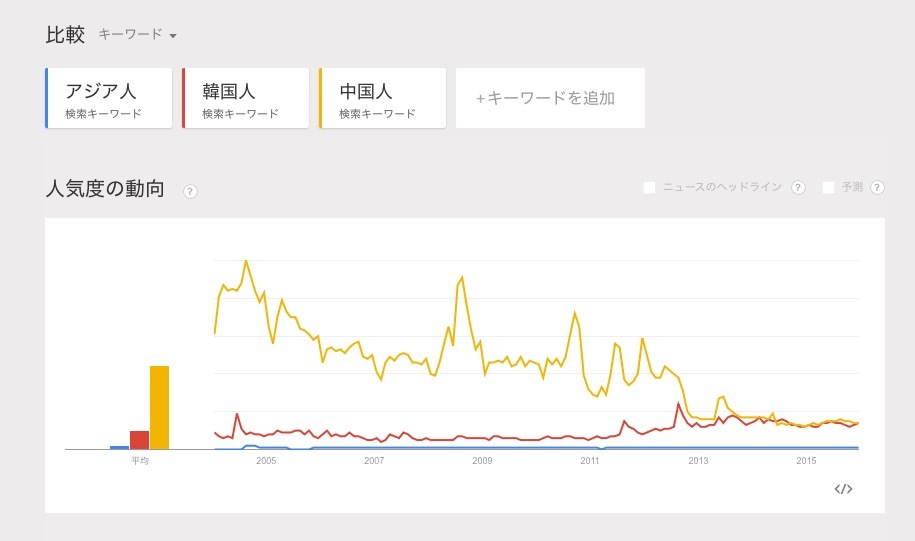Viewport: 915px width, 541px height.
Task: Open the キーワード dropdown arrow
Action: click(x=173, y=36)
